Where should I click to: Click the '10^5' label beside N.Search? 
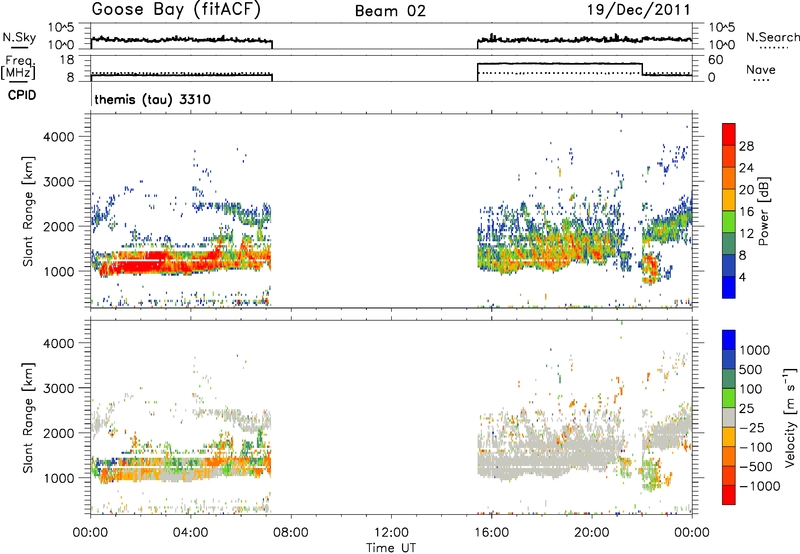click(x=722, y=28)
